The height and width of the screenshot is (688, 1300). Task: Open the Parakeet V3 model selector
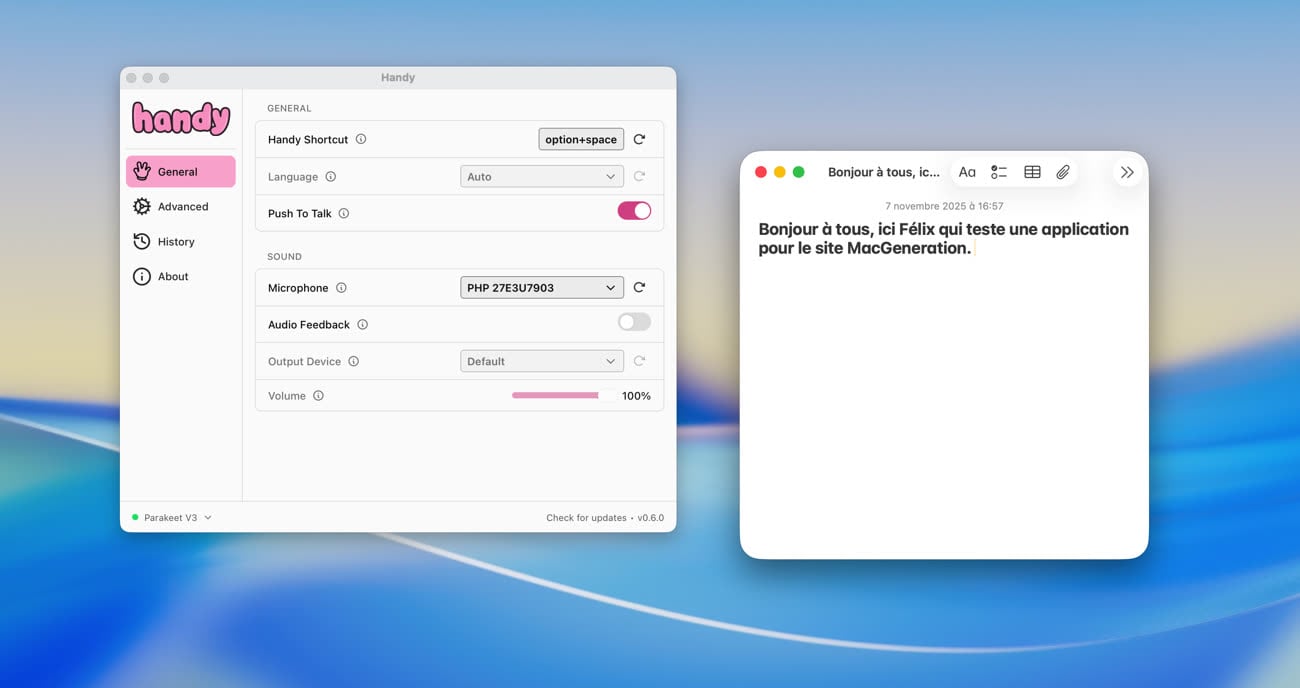coord(172,518)
